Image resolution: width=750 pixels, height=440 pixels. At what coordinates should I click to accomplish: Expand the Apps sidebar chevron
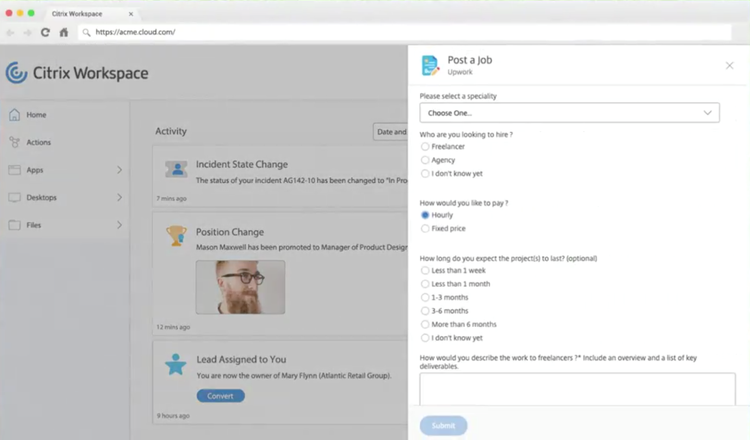click(x=119, y=170)
